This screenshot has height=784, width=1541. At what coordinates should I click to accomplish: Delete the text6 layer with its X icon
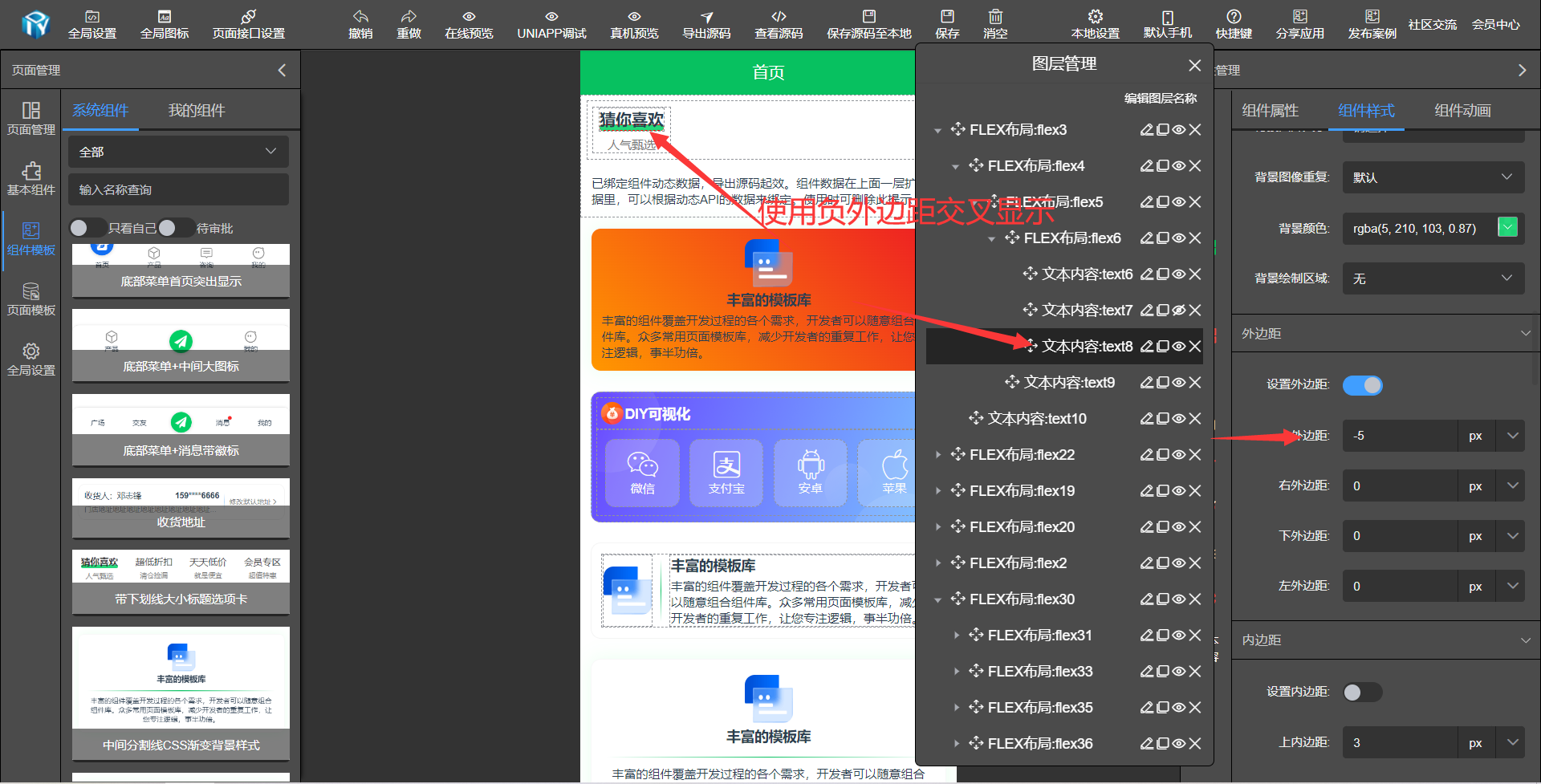pyautogui.click(x=1195, y=274)
